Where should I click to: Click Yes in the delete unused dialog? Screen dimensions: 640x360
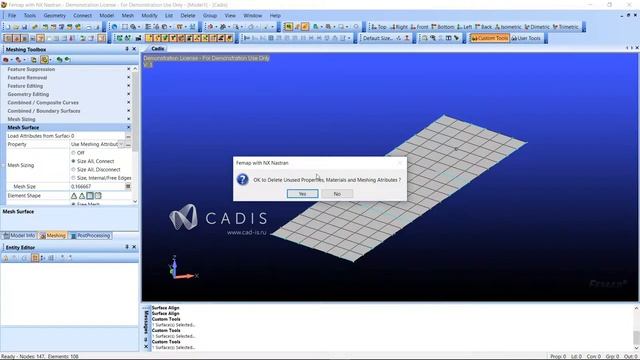(302, 194)
